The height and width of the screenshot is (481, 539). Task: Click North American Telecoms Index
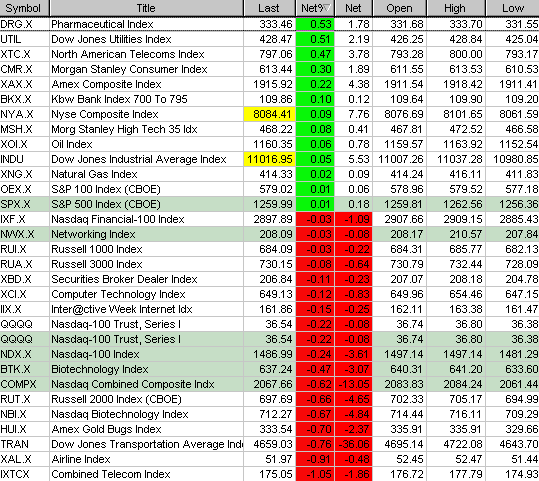[x=128, y=54]
